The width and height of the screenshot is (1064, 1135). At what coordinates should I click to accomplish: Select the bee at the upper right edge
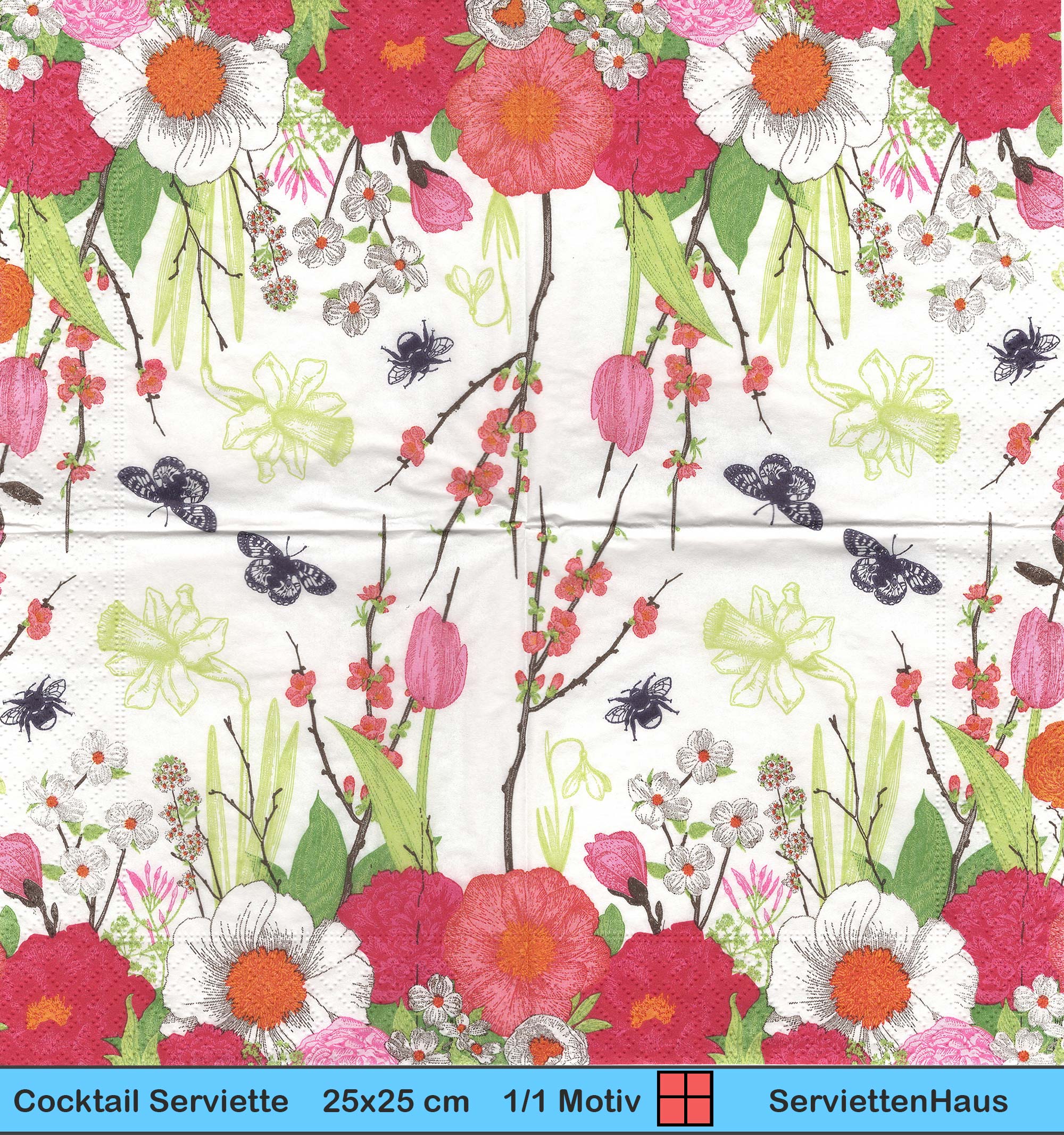pyautogui.click(x=1023, y=354)
